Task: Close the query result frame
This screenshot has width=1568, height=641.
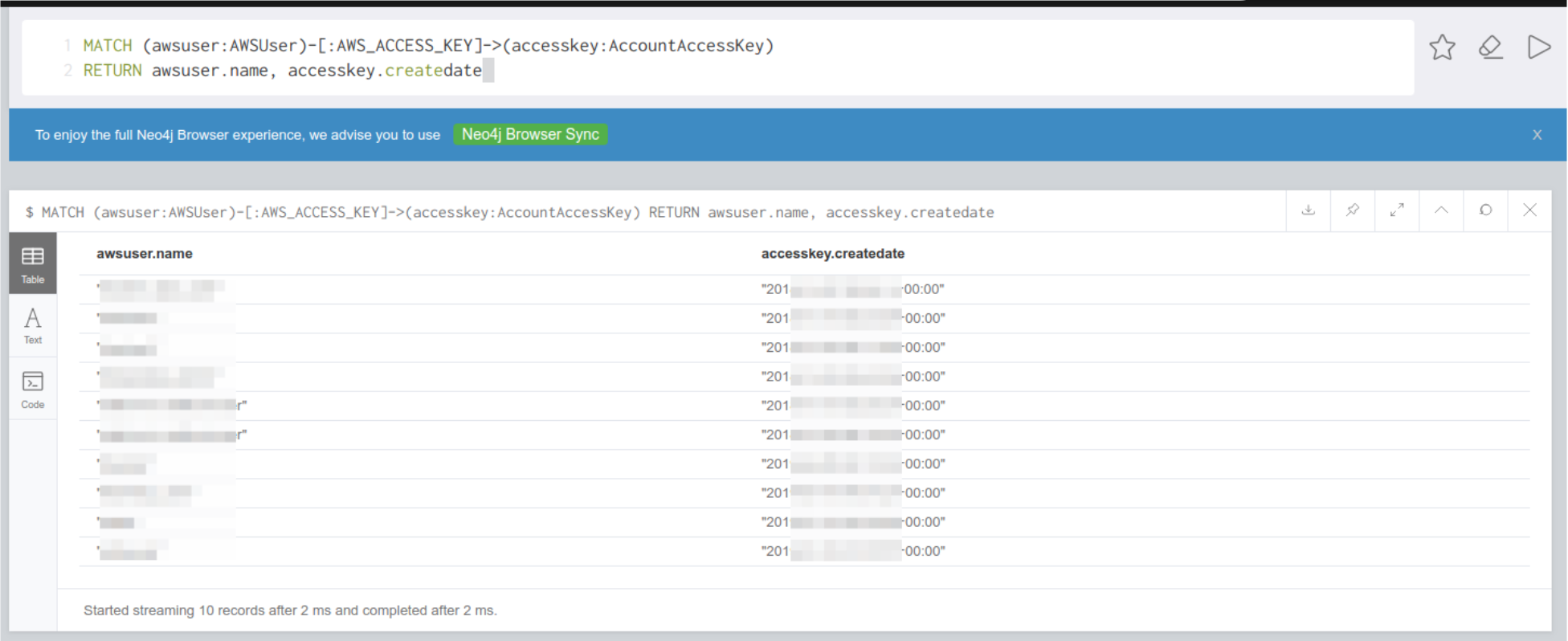Action: 1529,210
